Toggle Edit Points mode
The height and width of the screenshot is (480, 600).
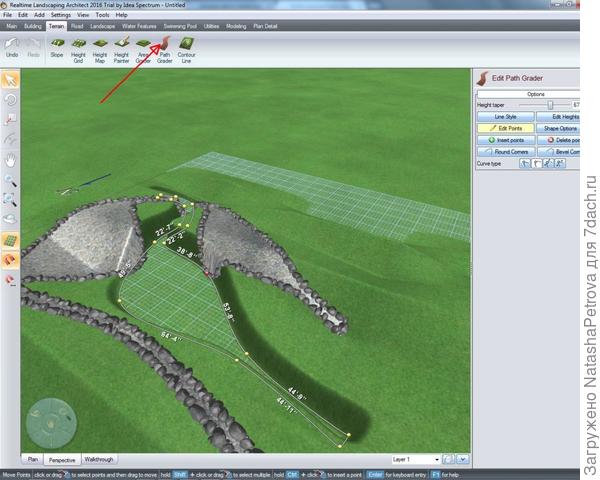tap(505, 129)
